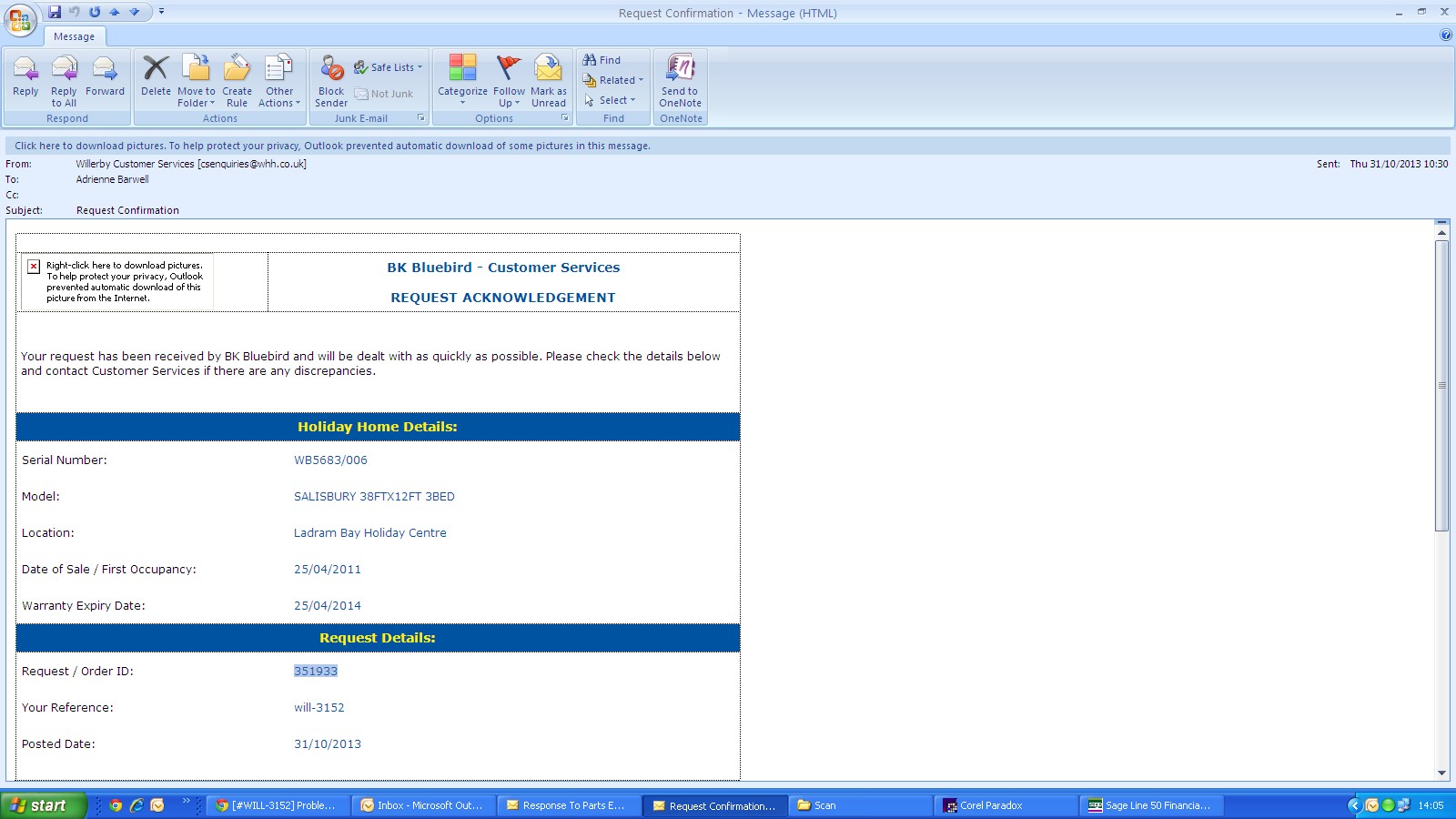Reply to this email

[25, 76]
